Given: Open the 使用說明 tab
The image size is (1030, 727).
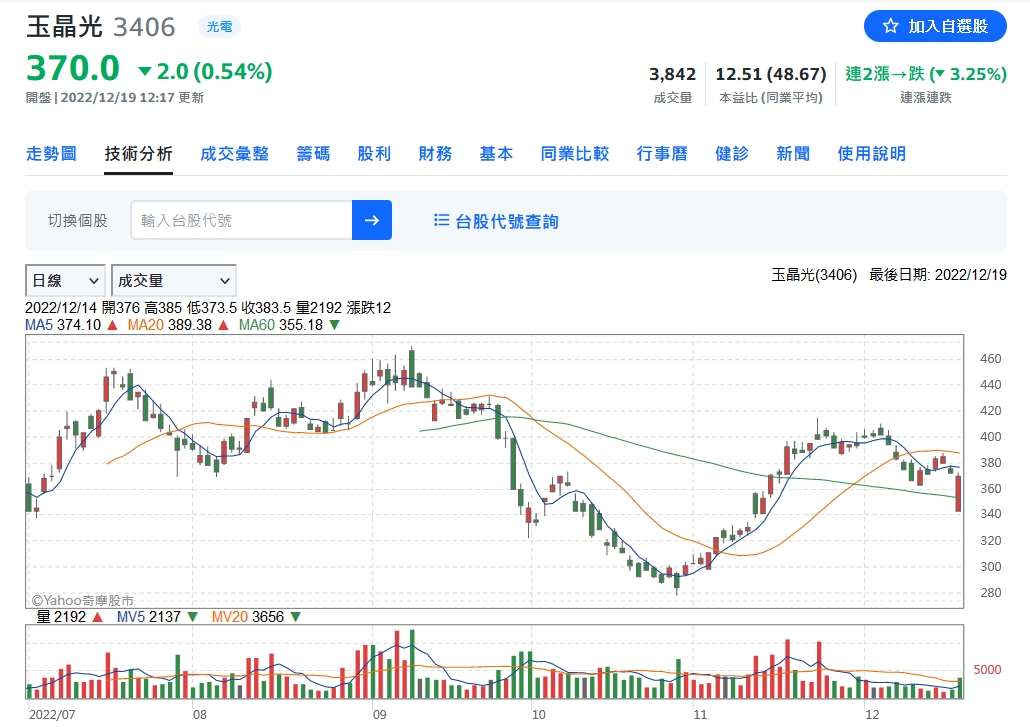Looking at the screenshot, I should coord(872,154).
